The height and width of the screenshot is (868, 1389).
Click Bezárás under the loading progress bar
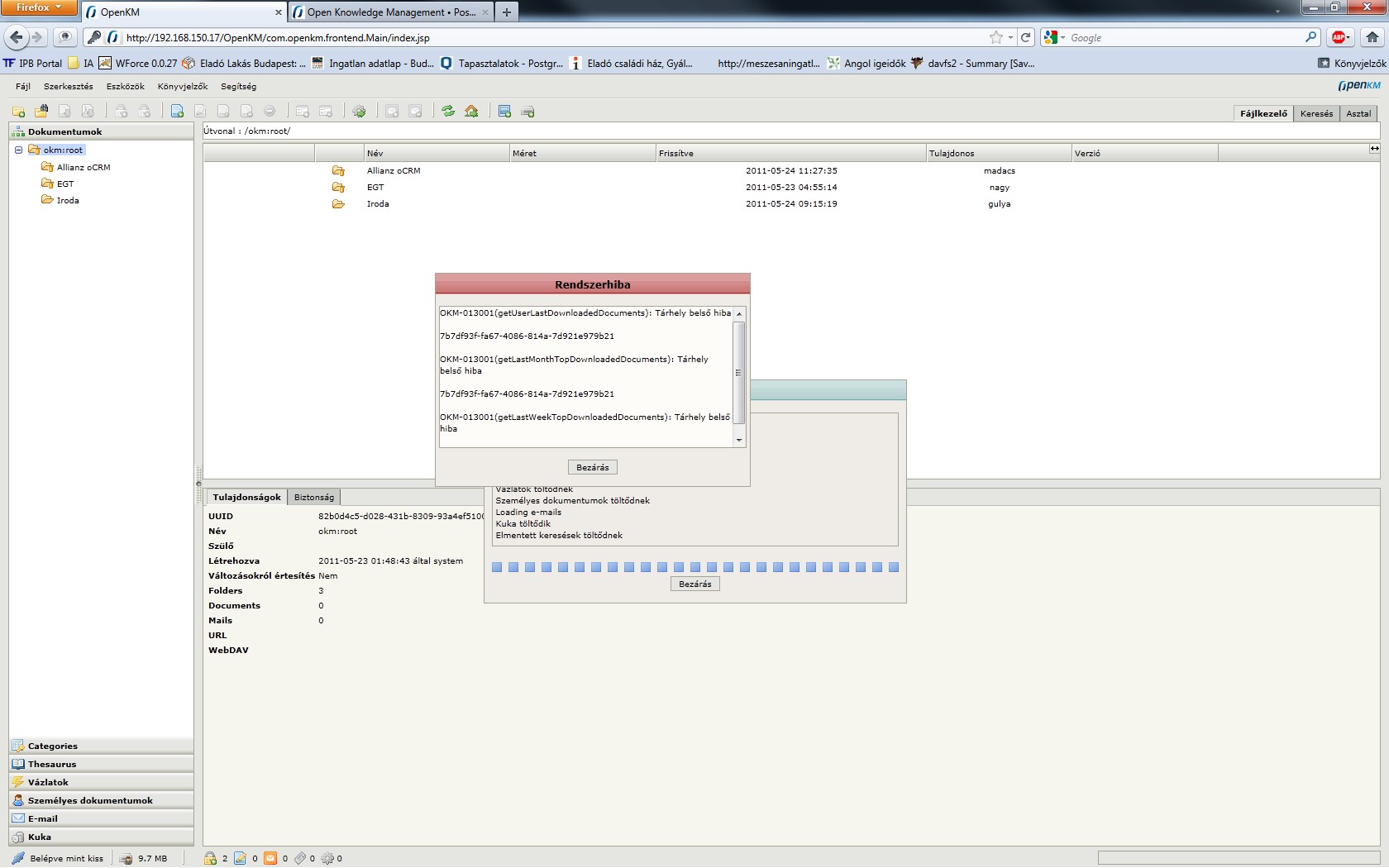694,584
